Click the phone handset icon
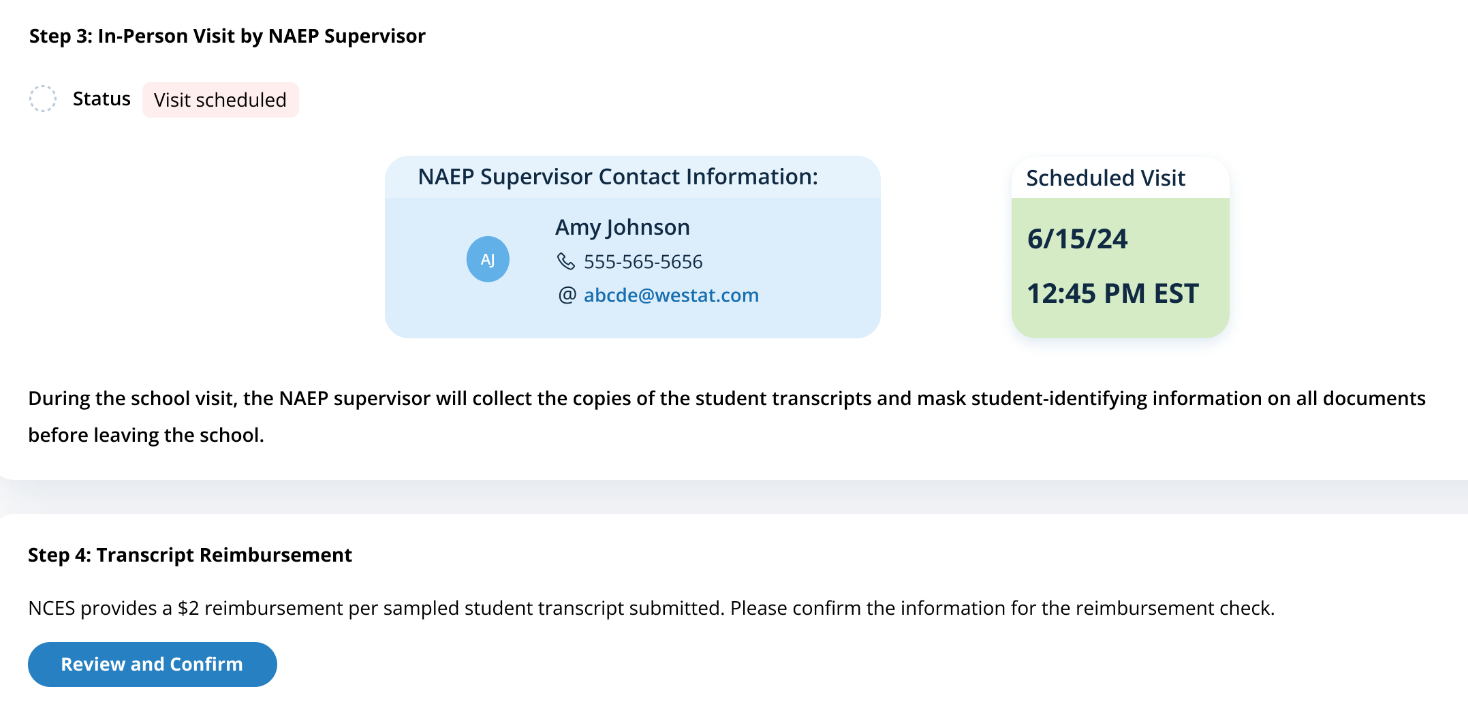The width and height of the screenshot is (1468, 703). click(566, 262)
